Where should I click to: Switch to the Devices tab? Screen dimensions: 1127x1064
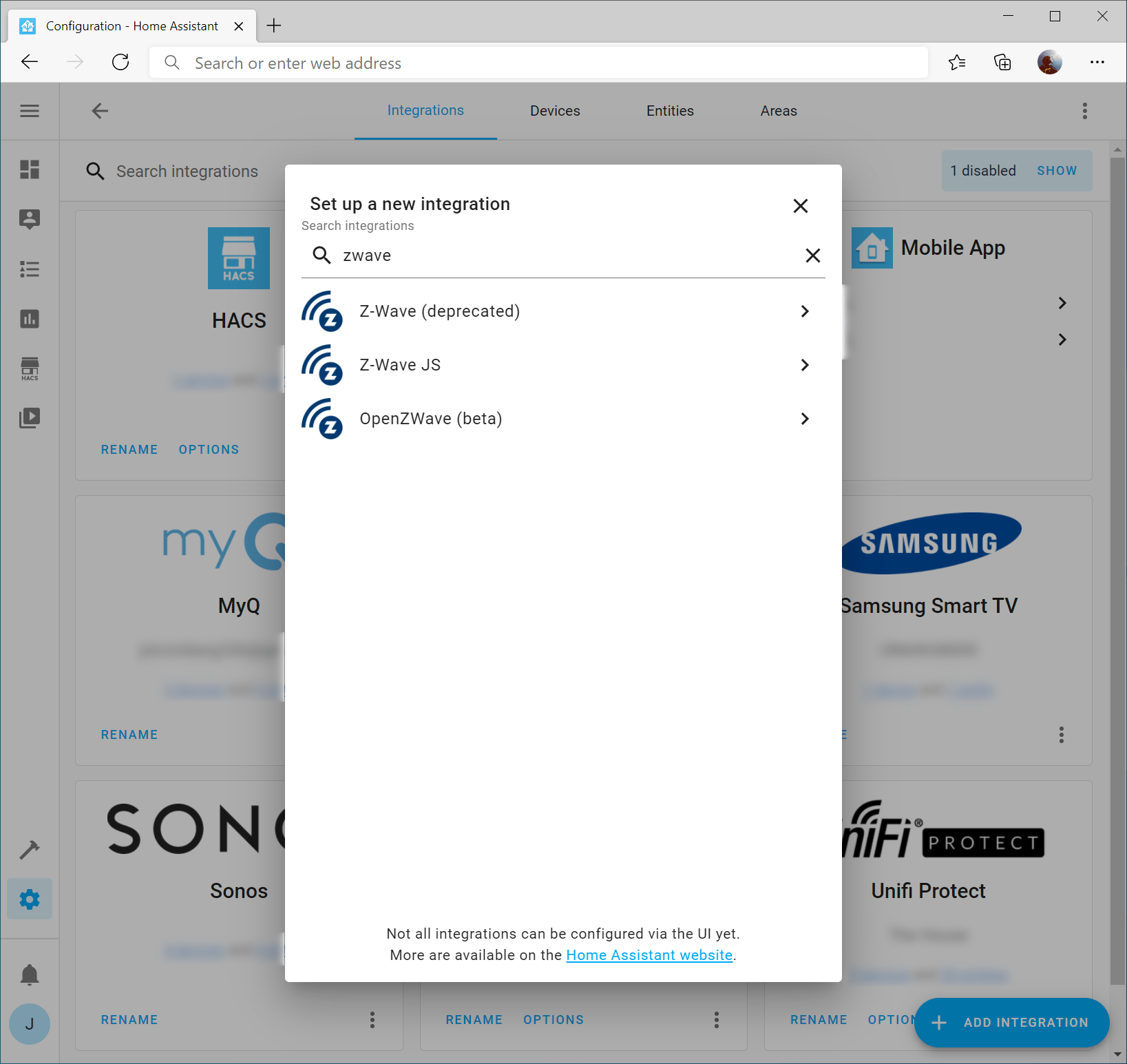[x=555, y=110]
